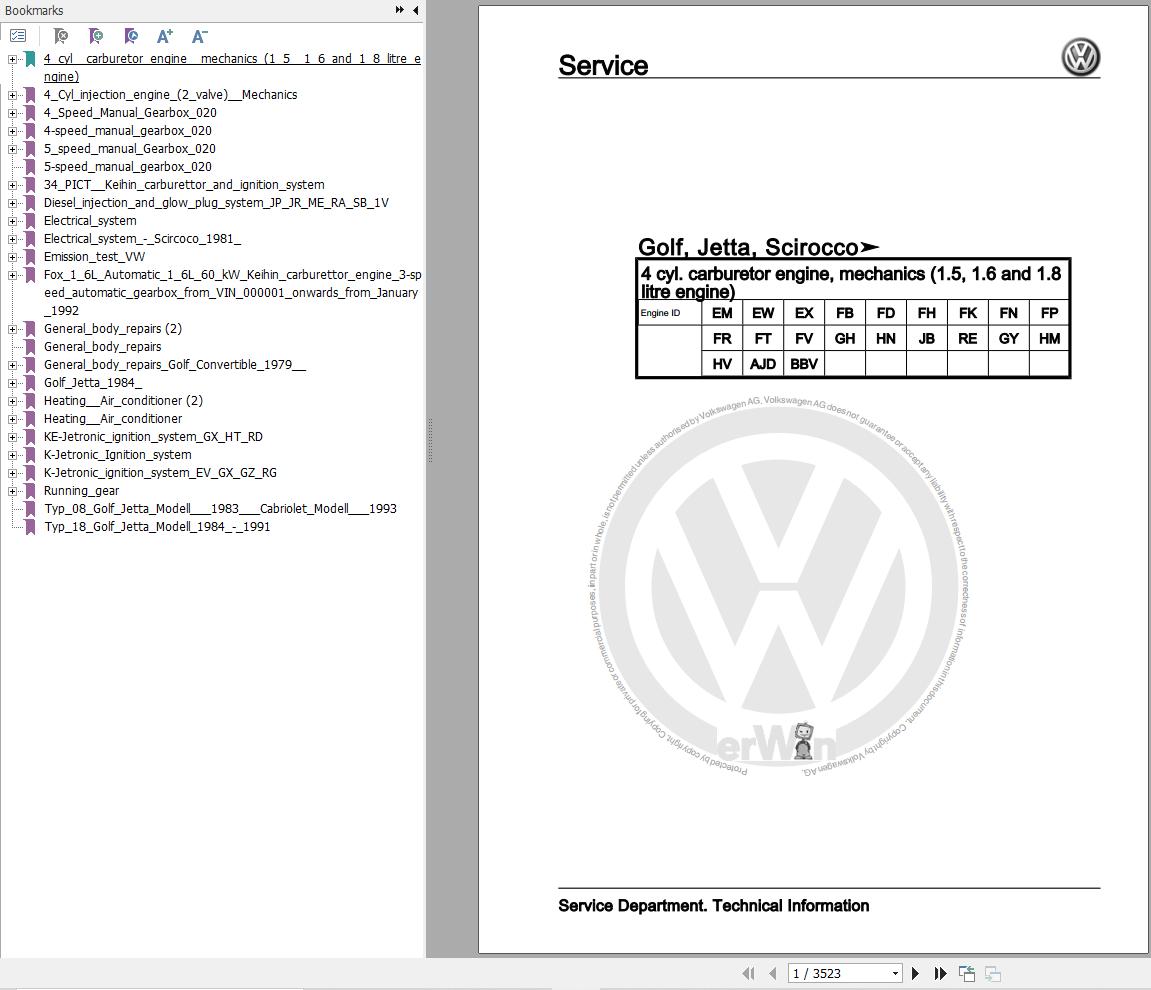
Task: Open General_body_repairs_Golf_Convertible_1979__ bookmark
Action: click(x=175, y=365)
